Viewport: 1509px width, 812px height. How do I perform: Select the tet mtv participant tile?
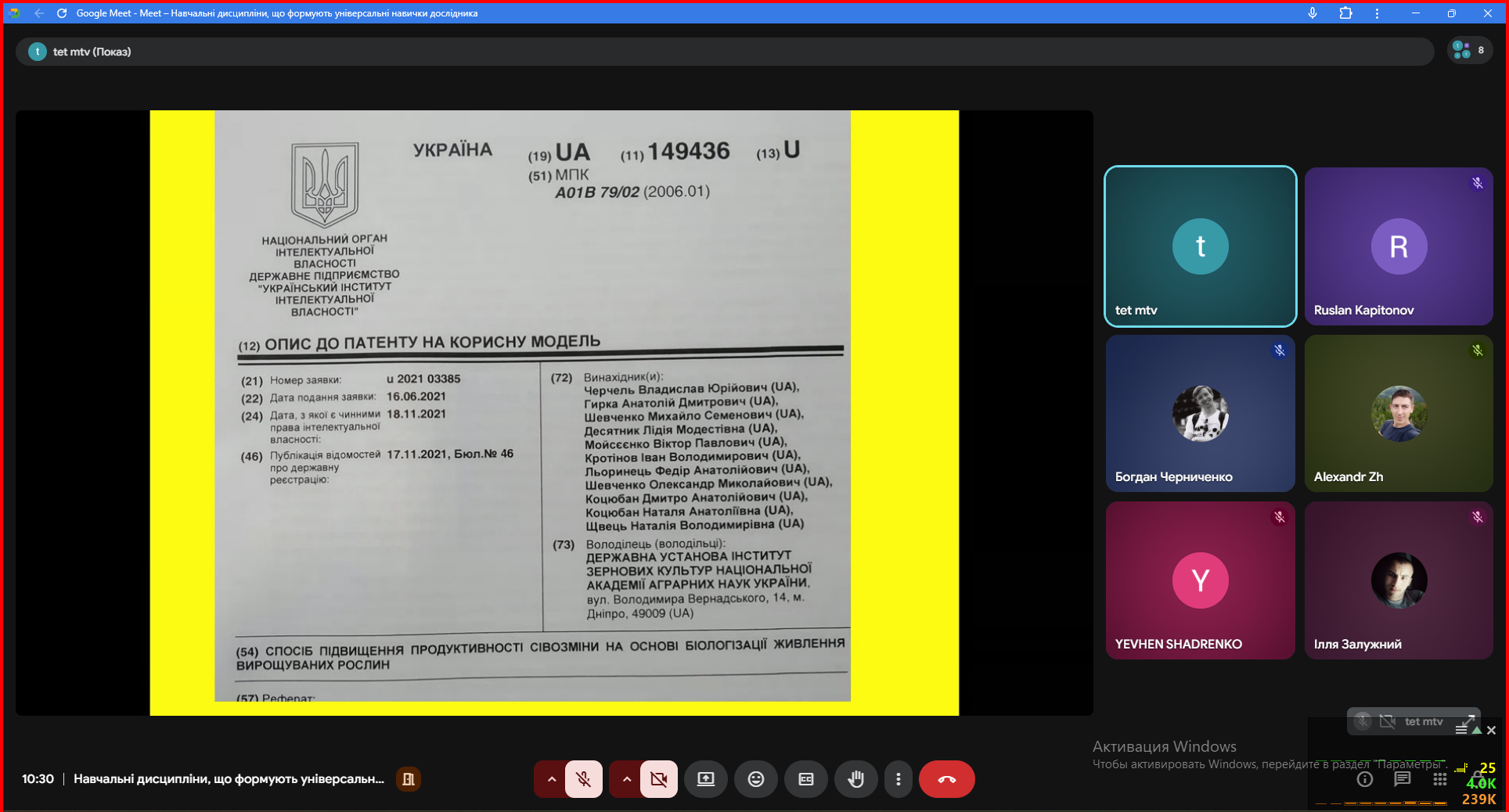1201,246
